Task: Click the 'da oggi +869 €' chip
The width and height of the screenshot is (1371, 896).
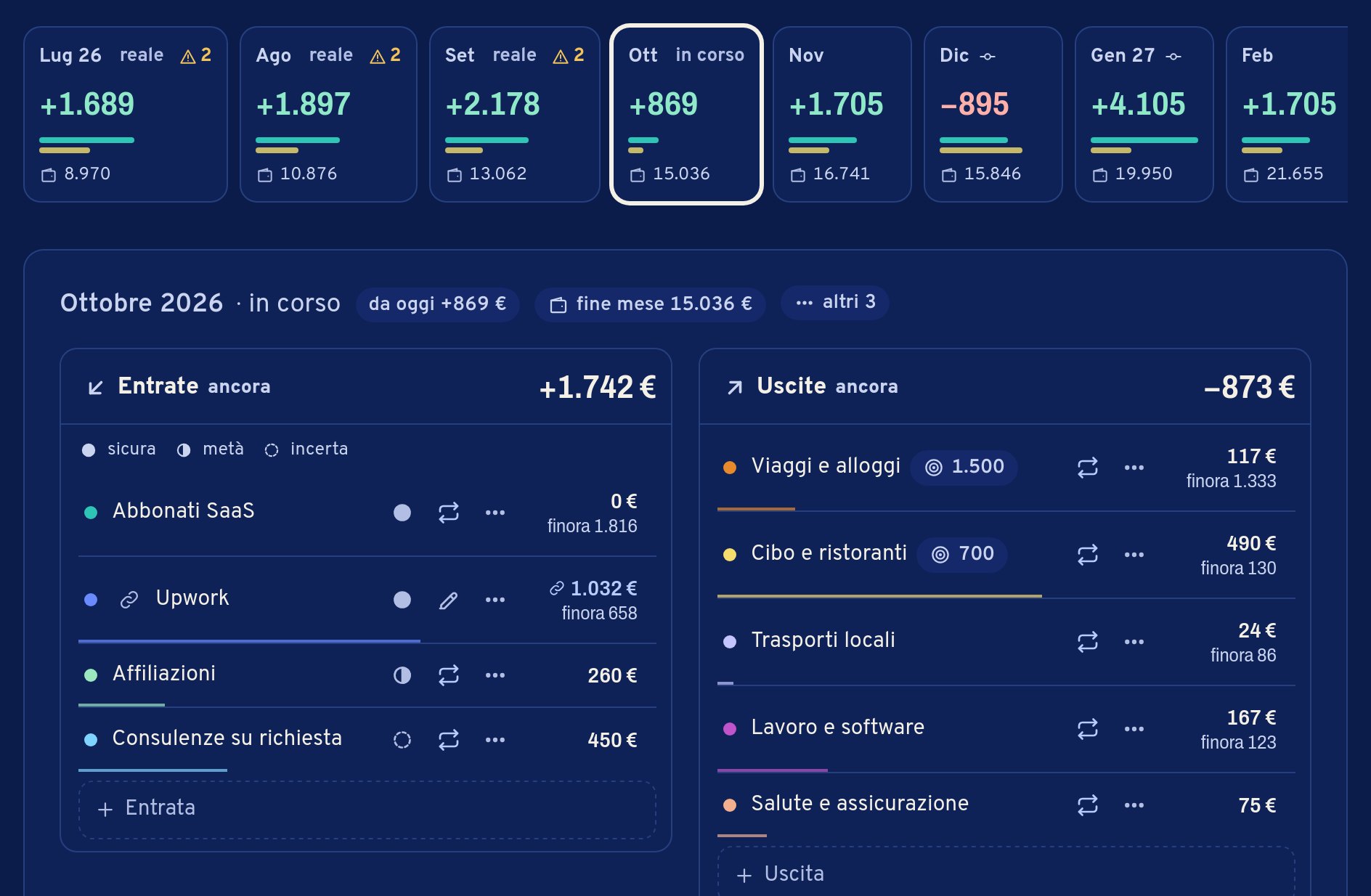Action: tap(437, 304)
